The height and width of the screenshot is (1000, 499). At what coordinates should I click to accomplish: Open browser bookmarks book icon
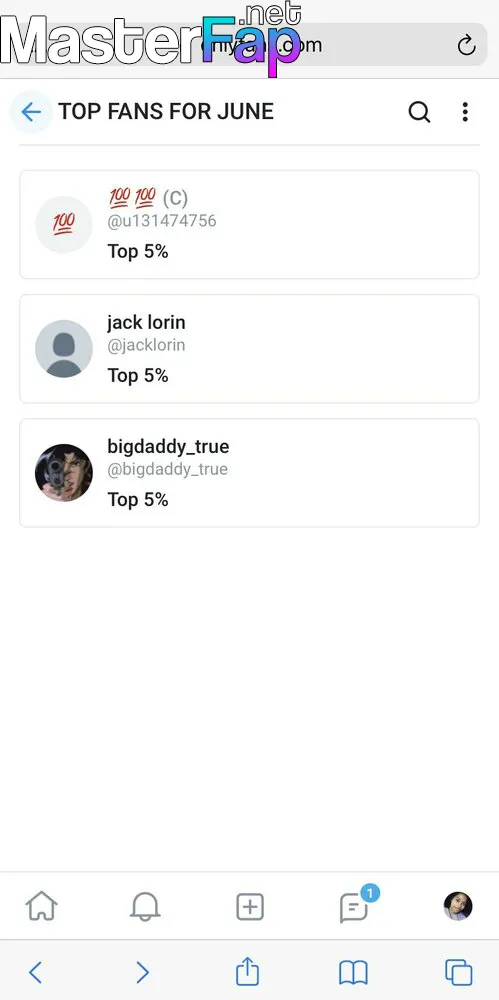pyautogui.click(x=353, y=973)
